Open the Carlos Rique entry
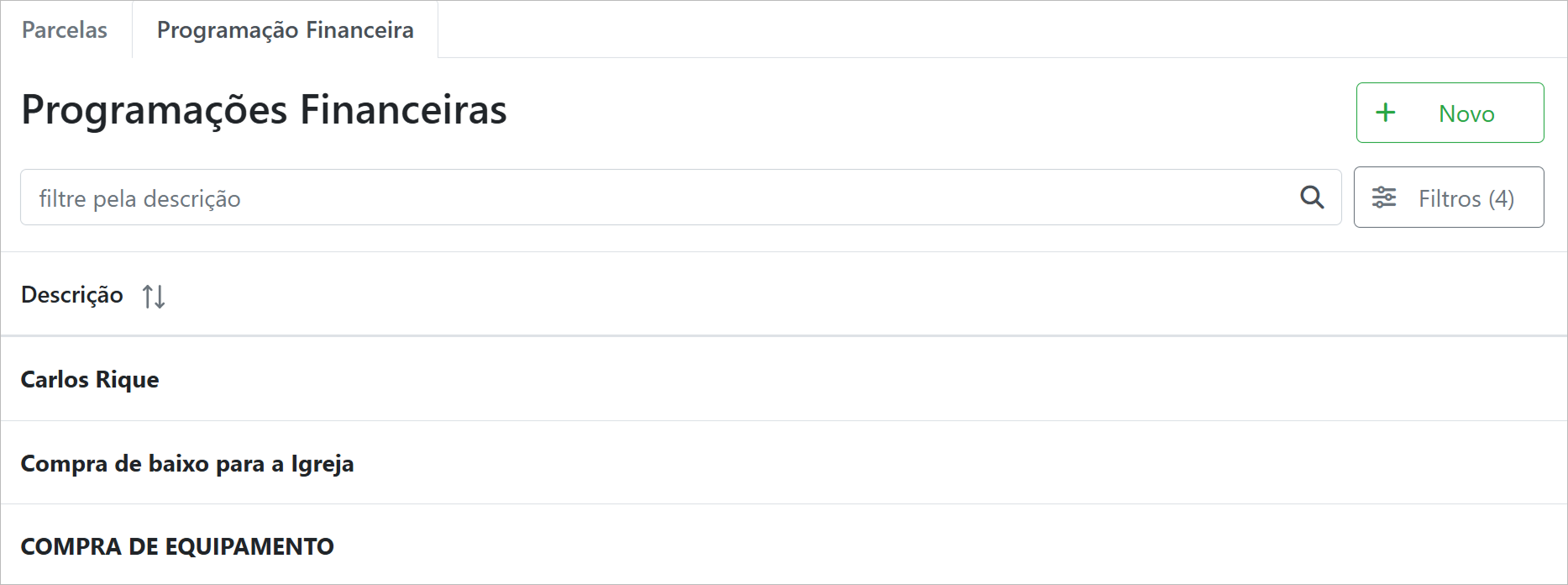This screenshot has width=1568, height=585. pos(90,380)
